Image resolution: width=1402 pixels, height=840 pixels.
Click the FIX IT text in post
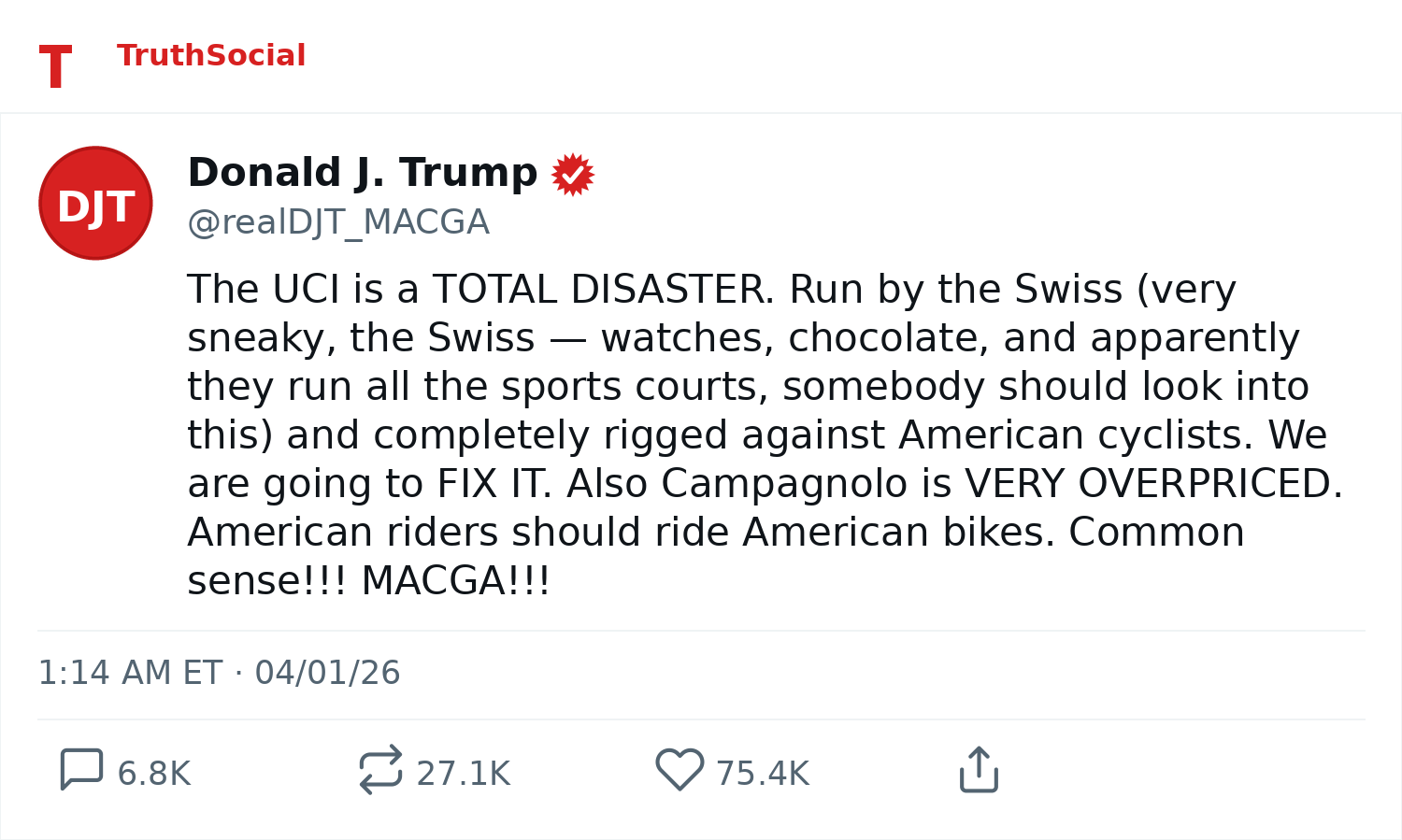point(495,484)
